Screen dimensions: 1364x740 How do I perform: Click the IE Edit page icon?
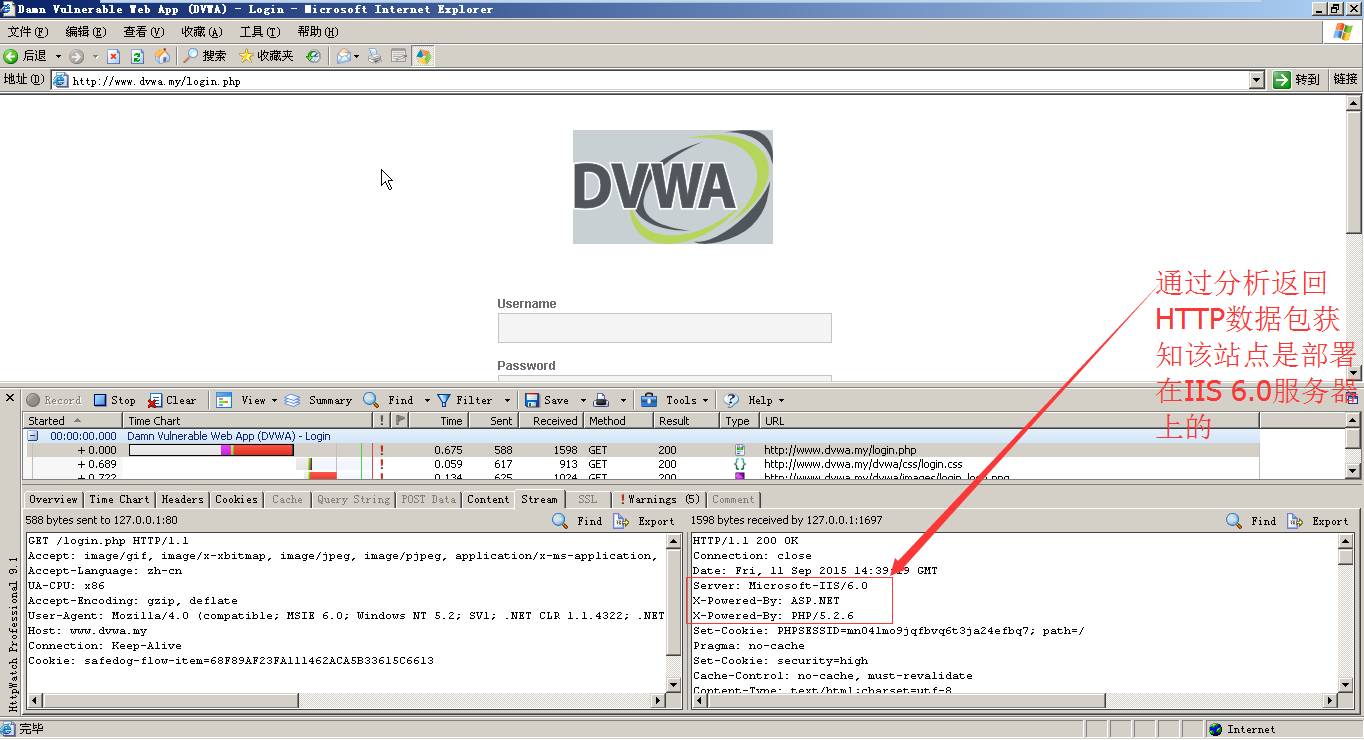[x=399, y=56]
